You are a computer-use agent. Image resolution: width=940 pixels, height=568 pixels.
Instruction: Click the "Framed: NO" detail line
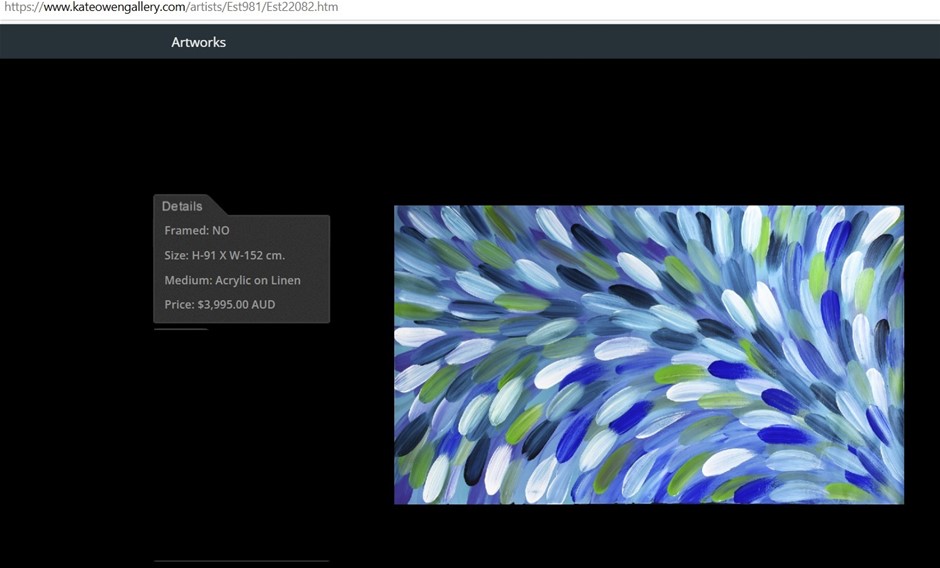click(x=197, y=231)
